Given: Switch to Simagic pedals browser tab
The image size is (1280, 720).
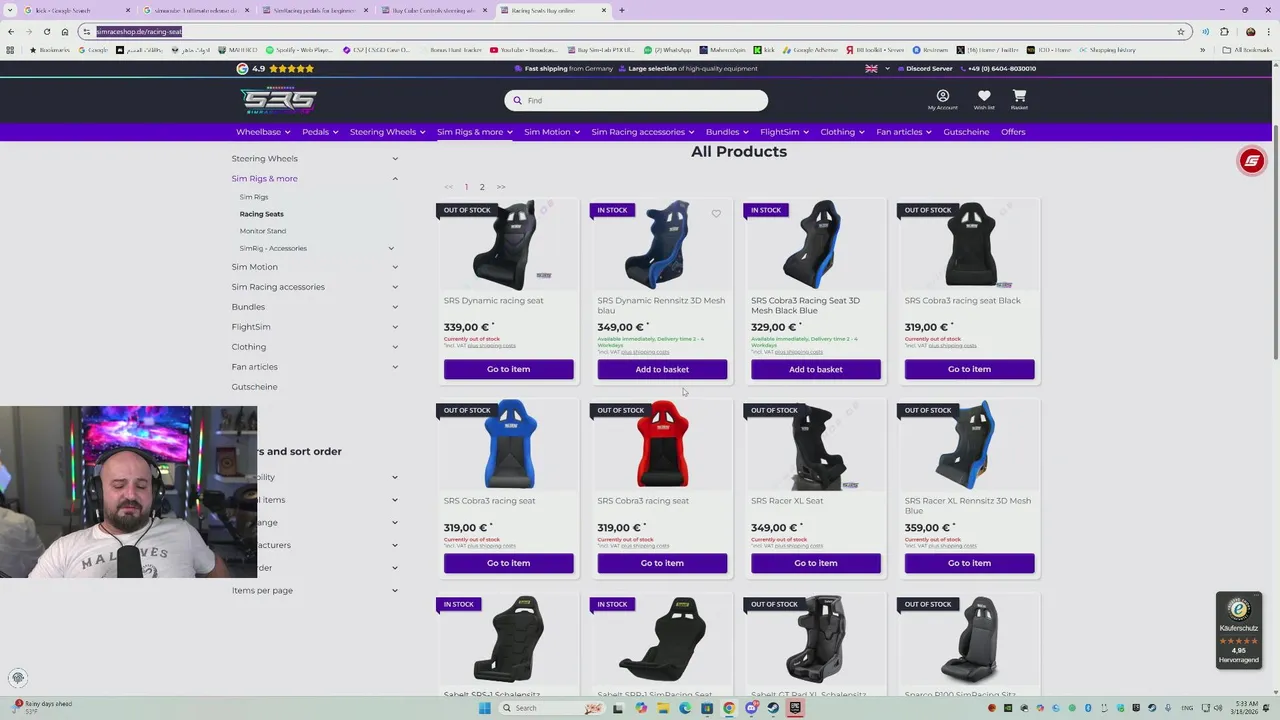Looking at the screenshot, I should [314, 10].
